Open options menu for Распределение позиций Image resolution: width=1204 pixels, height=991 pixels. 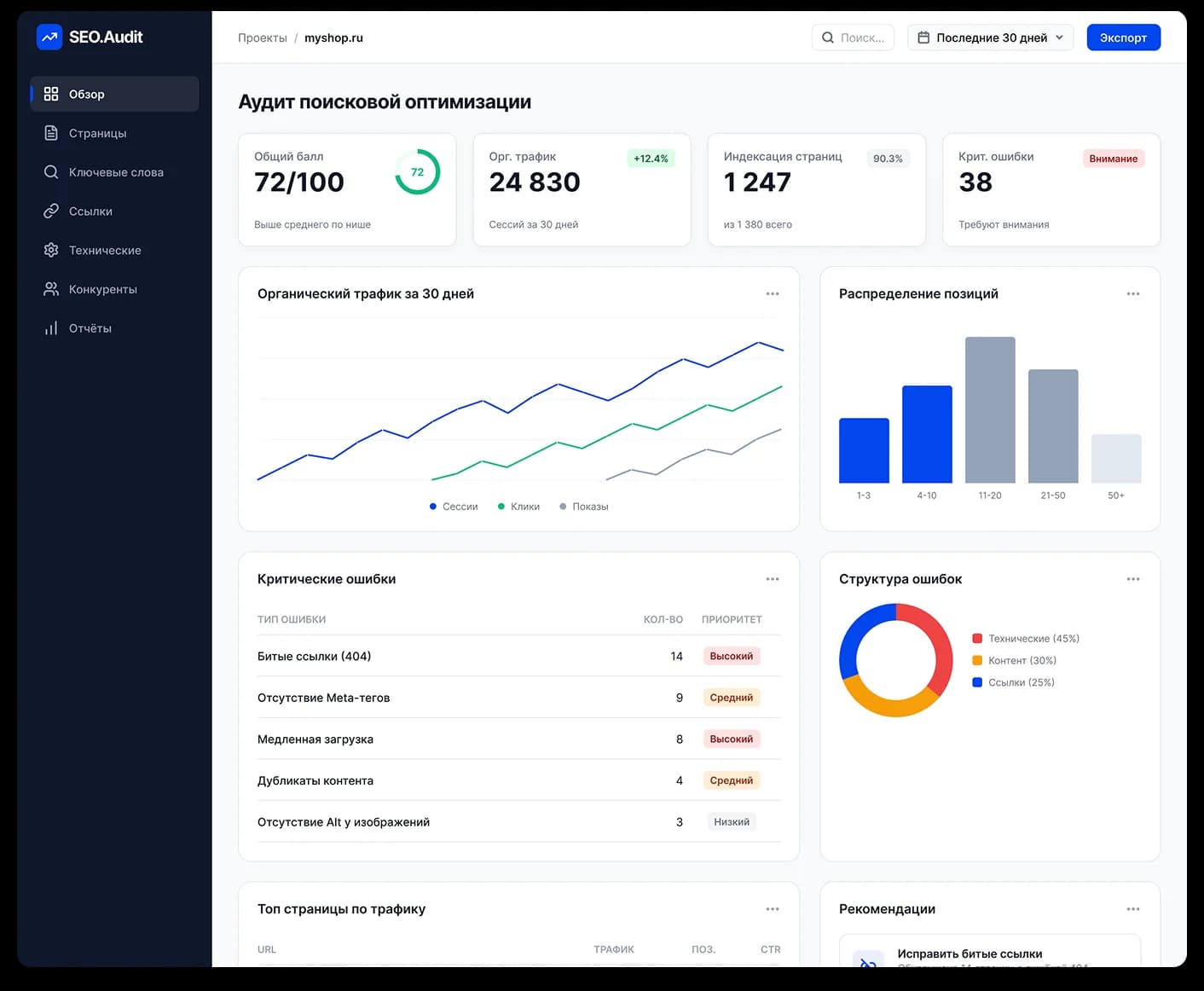tap(1133, 293)
